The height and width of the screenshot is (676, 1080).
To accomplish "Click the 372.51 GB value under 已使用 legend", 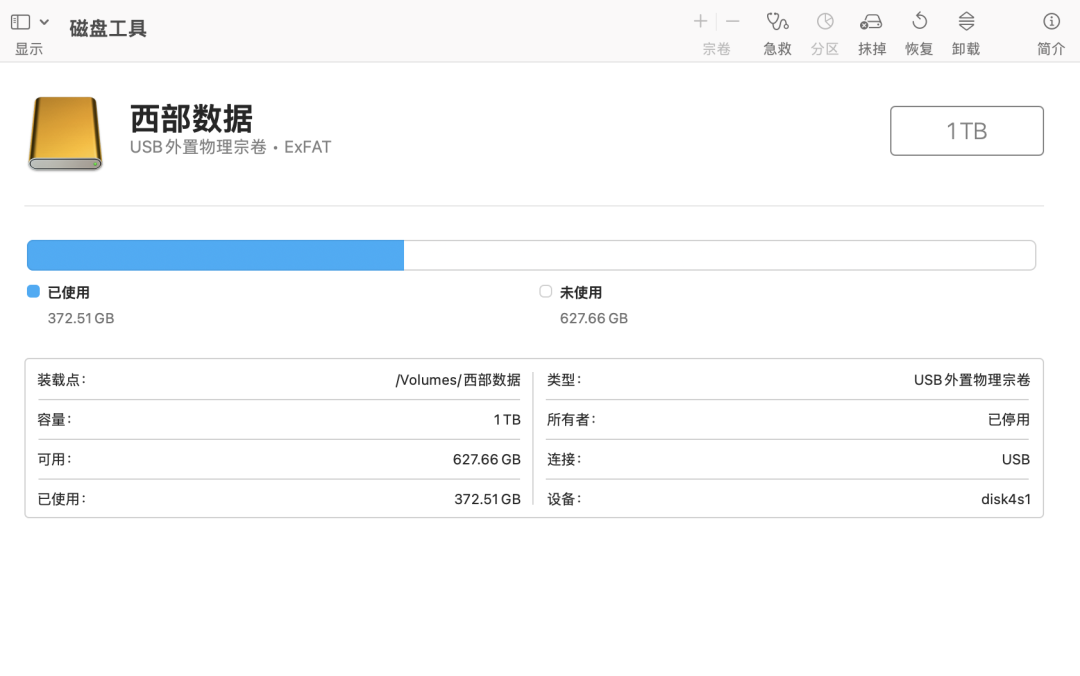I will tap(81, 318).
